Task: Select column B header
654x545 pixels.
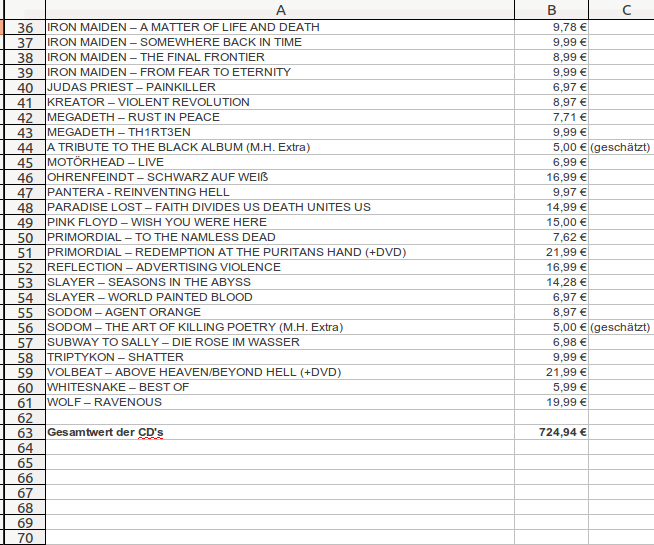Action: coord(551,10)
